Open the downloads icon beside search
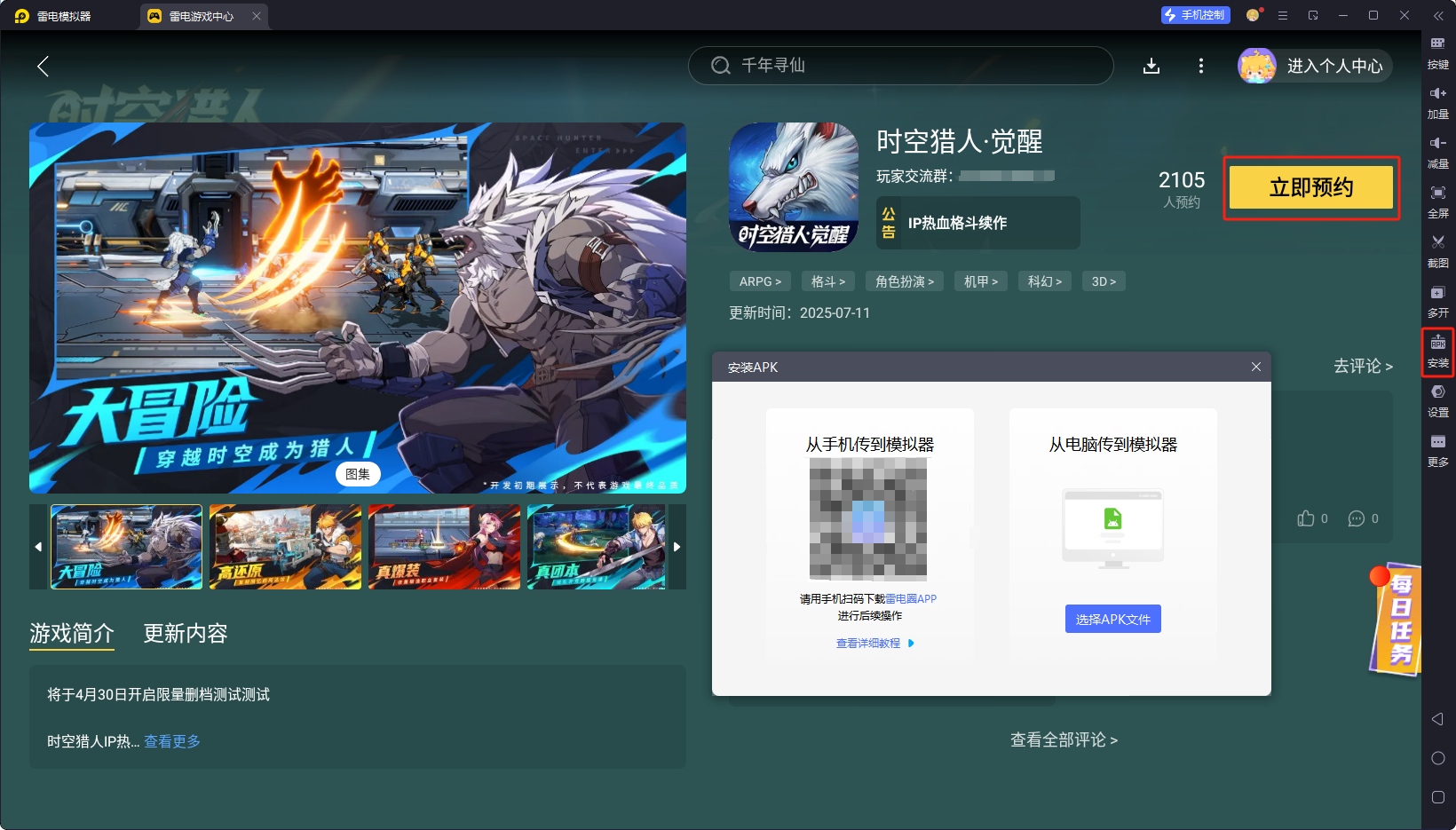Screen dimensions: 1456x830 coord(1151,66)
